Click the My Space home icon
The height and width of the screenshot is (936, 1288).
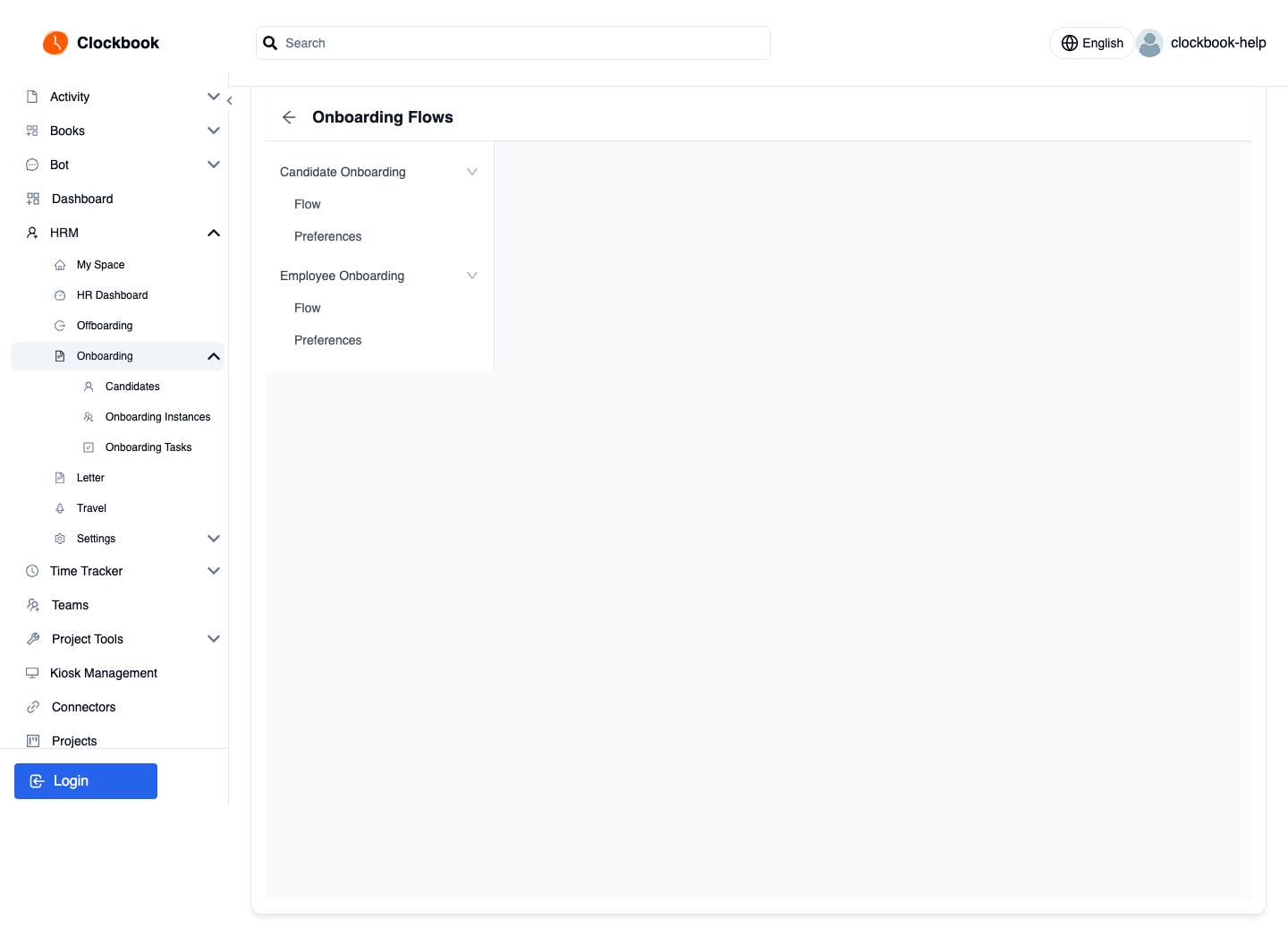pos(60,265)
